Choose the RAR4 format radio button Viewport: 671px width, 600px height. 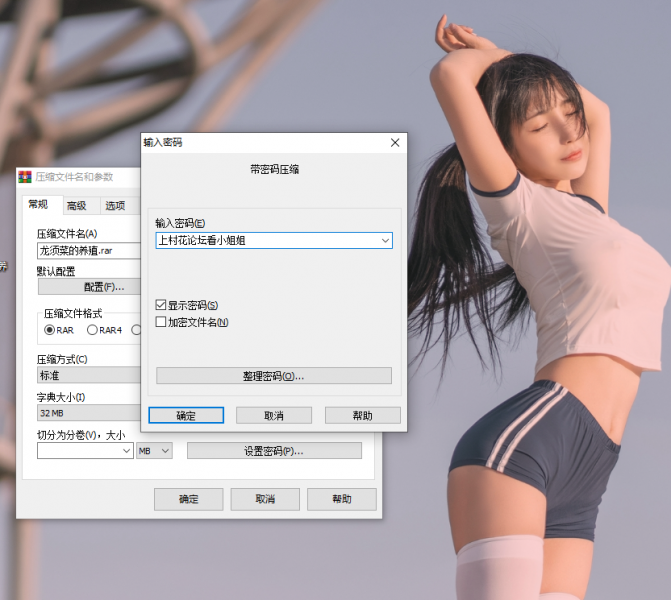(93, 330)
